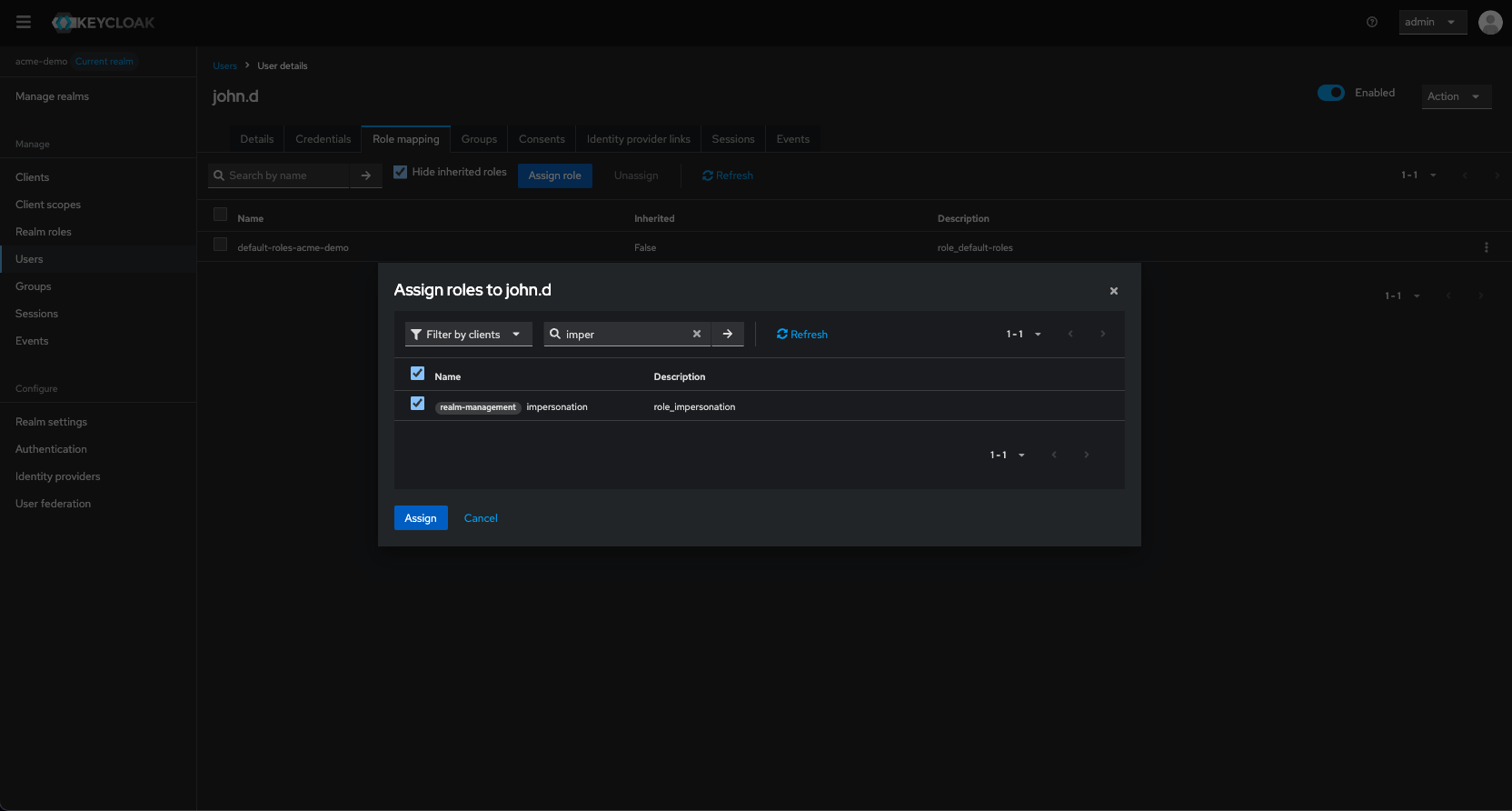This screenshot has height=811, width=1512.
Task: Switch to the Groups tab
Action: click(x=479, y=139)
